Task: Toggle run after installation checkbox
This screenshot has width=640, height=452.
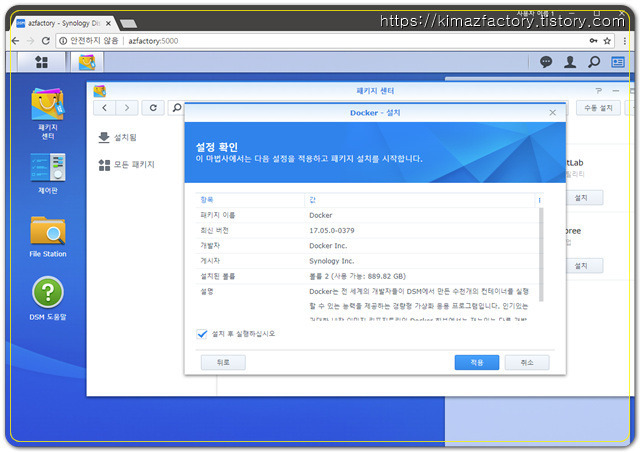Action: [202, 334]
